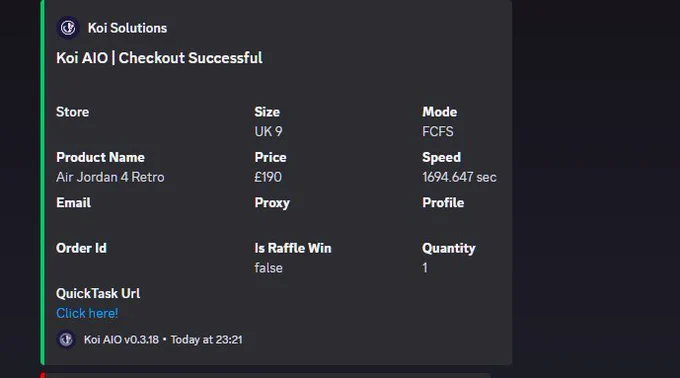Click the Email field label

[x=73, y=202]
